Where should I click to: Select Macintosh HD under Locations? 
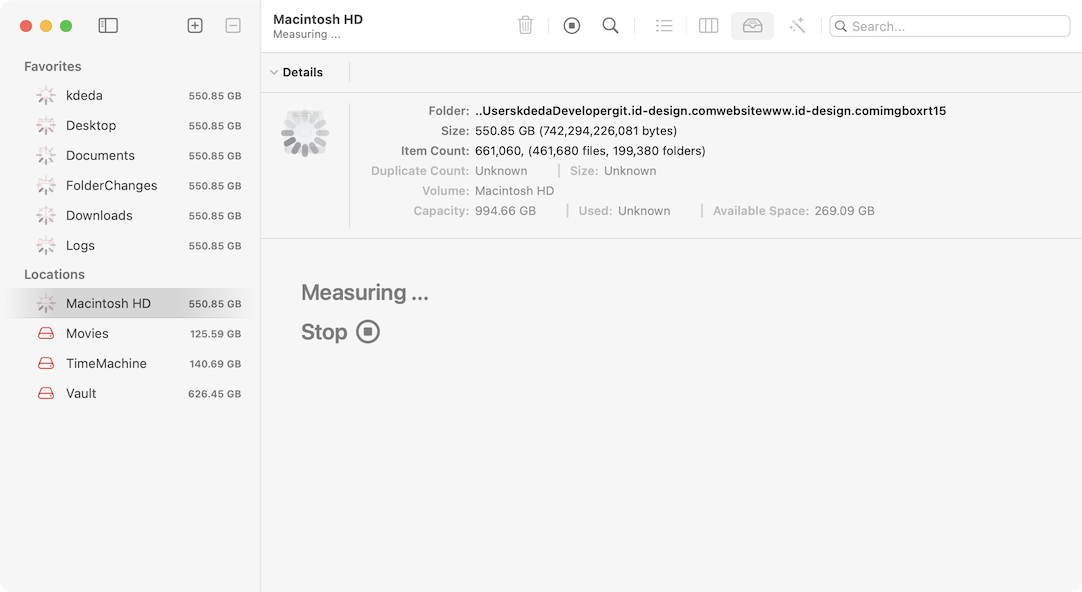(108, 303)
